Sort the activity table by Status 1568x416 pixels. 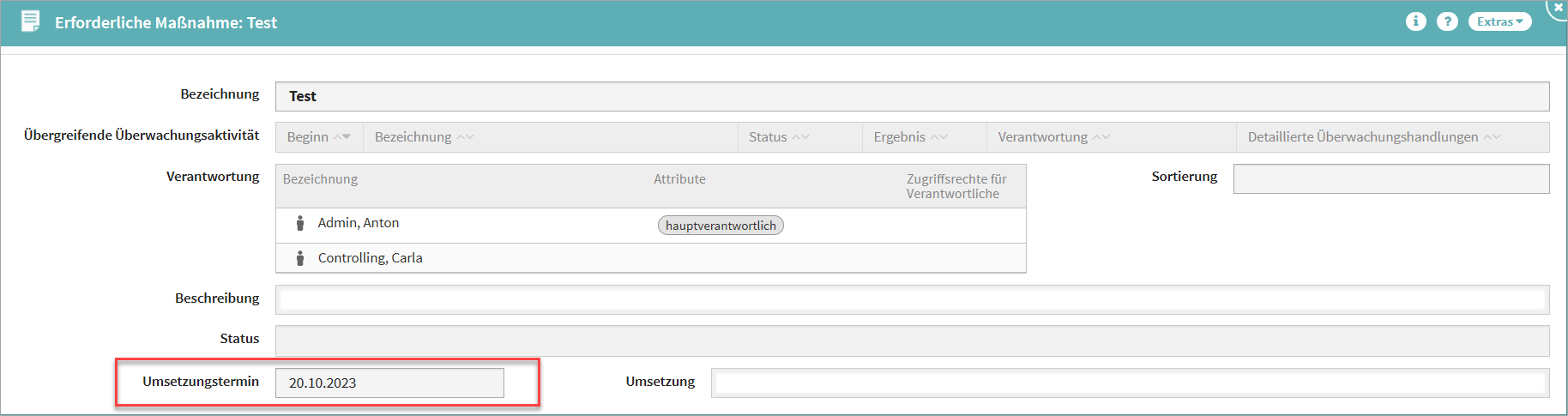pos(778,137)
